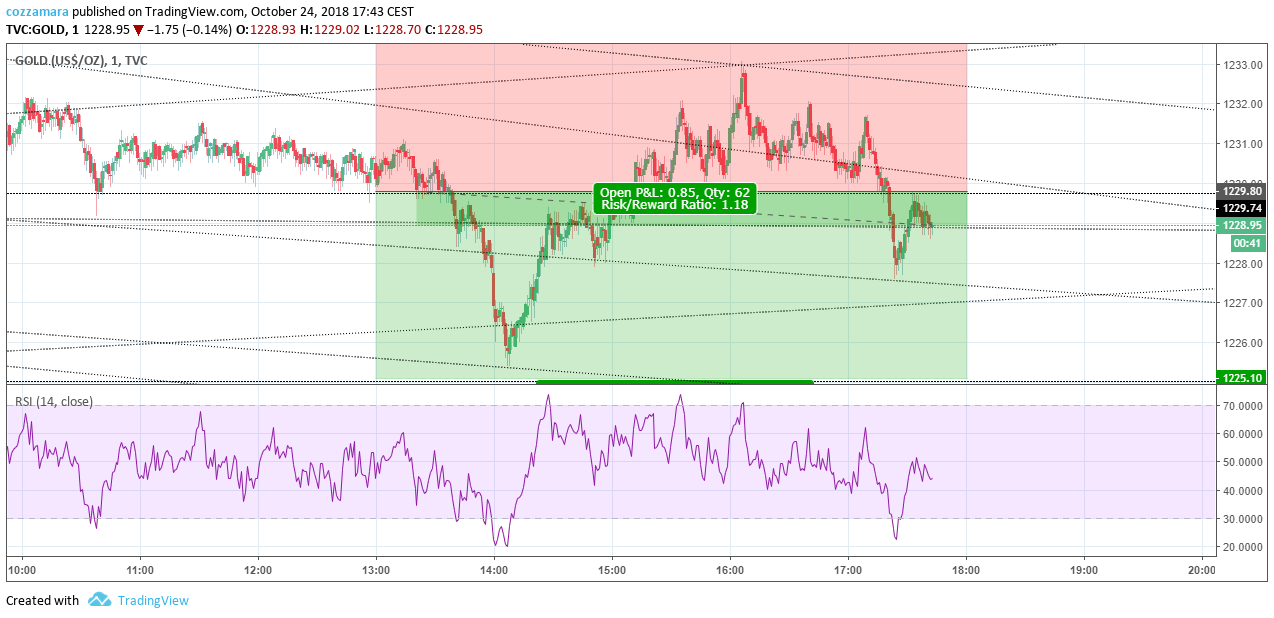Click the RSI 50.0000 level label
The height and width of the screenshot is (618, 1274).
(1243, 462)
